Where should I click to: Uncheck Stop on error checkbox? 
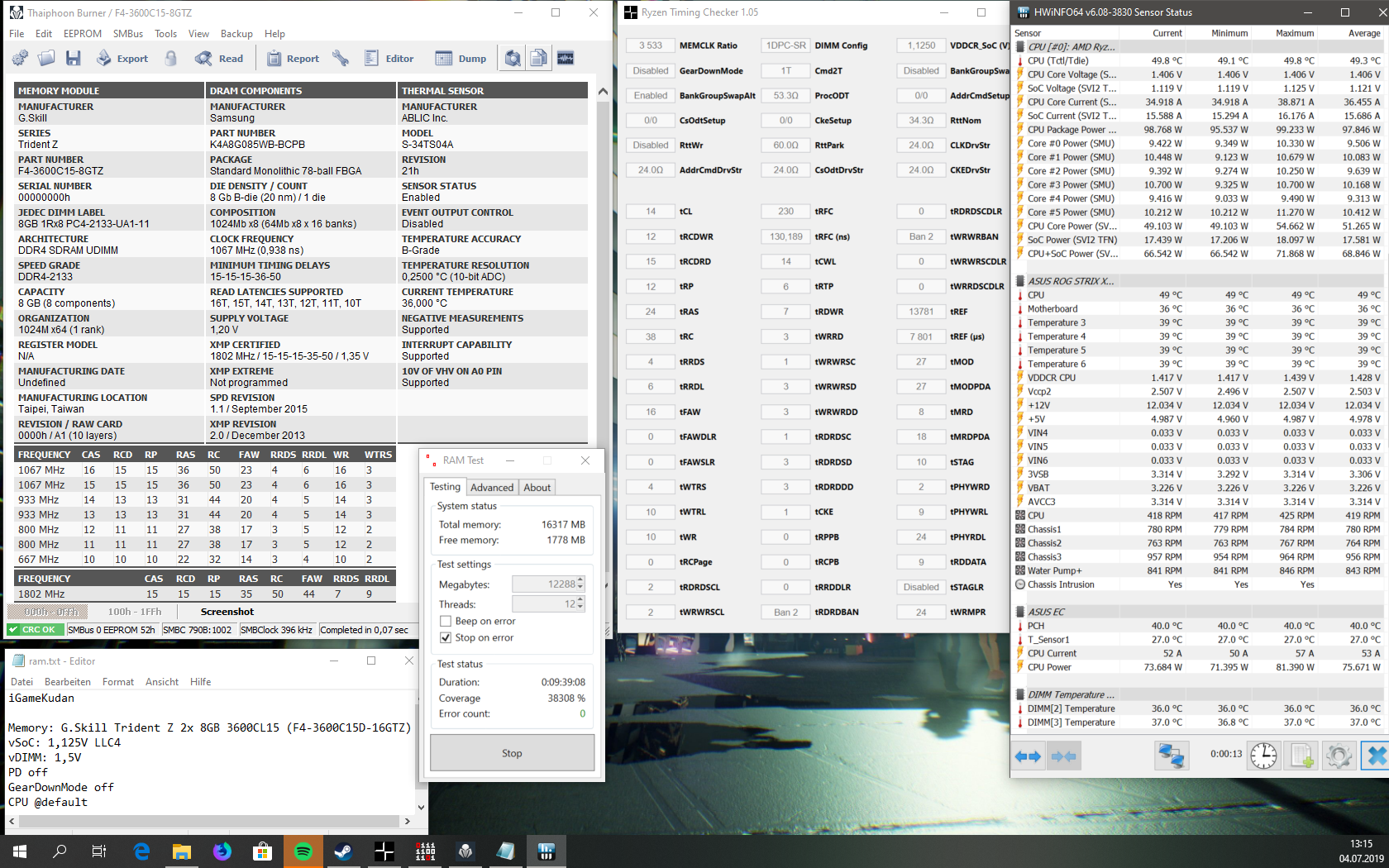[x=446, y=638]
